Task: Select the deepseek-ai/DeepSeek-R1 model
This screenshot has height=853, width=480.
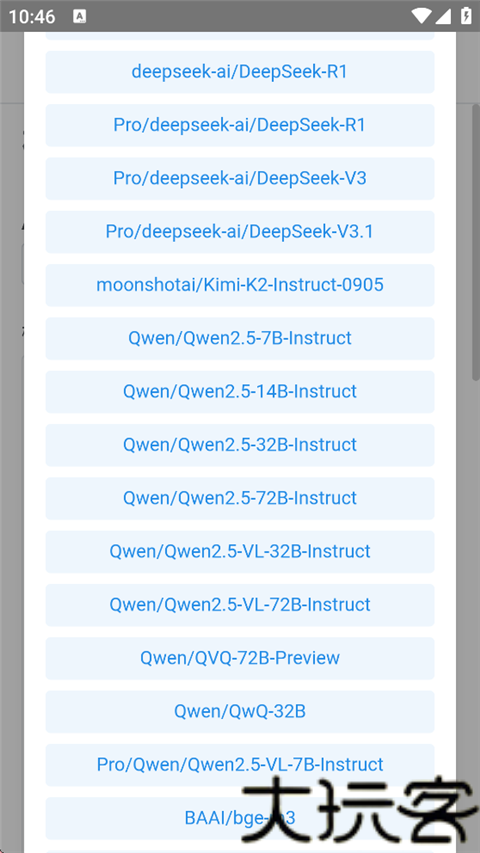Action: point(239,72)
